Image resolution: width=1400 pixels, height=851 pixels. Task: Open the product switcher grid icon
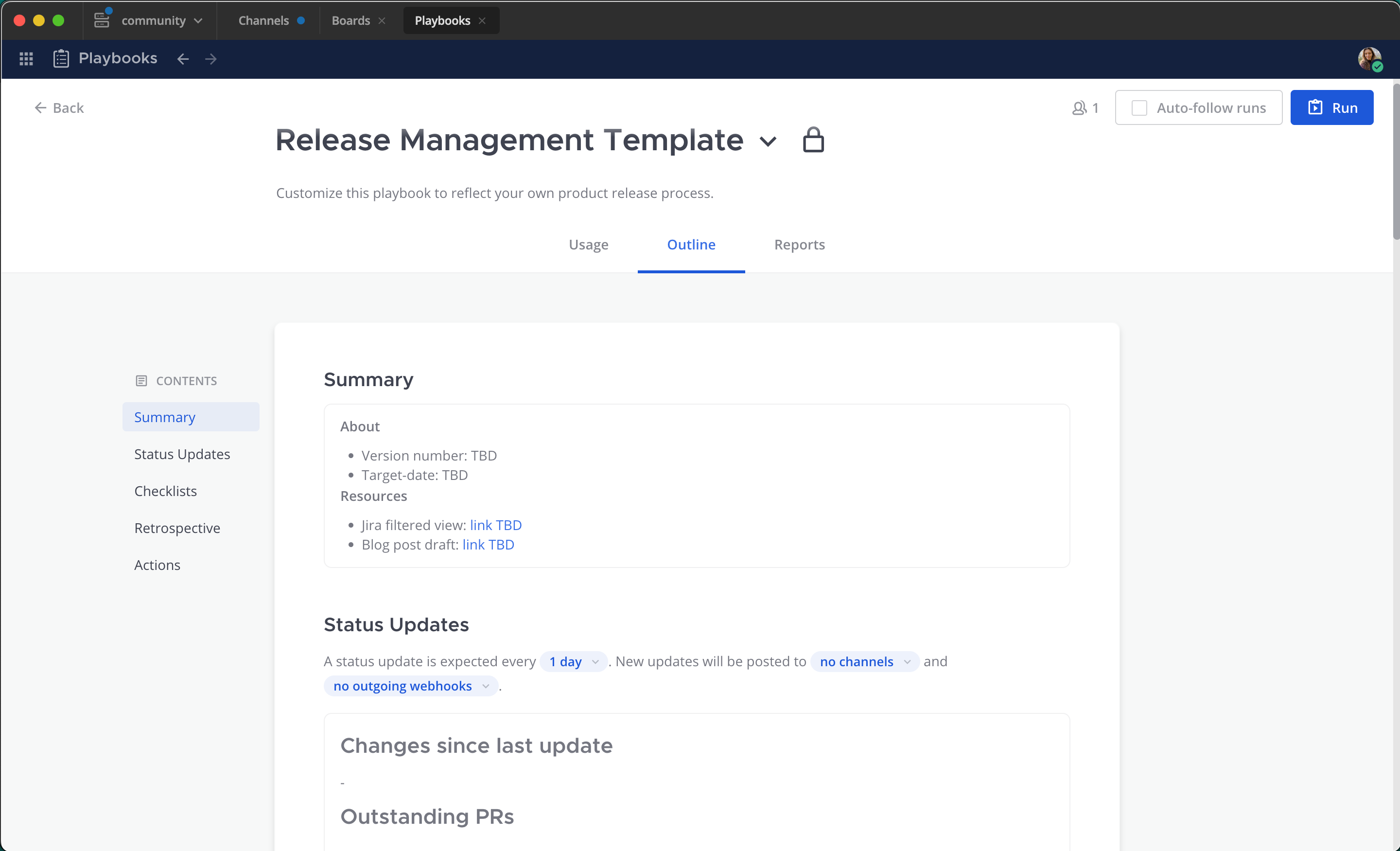(26, 58)
